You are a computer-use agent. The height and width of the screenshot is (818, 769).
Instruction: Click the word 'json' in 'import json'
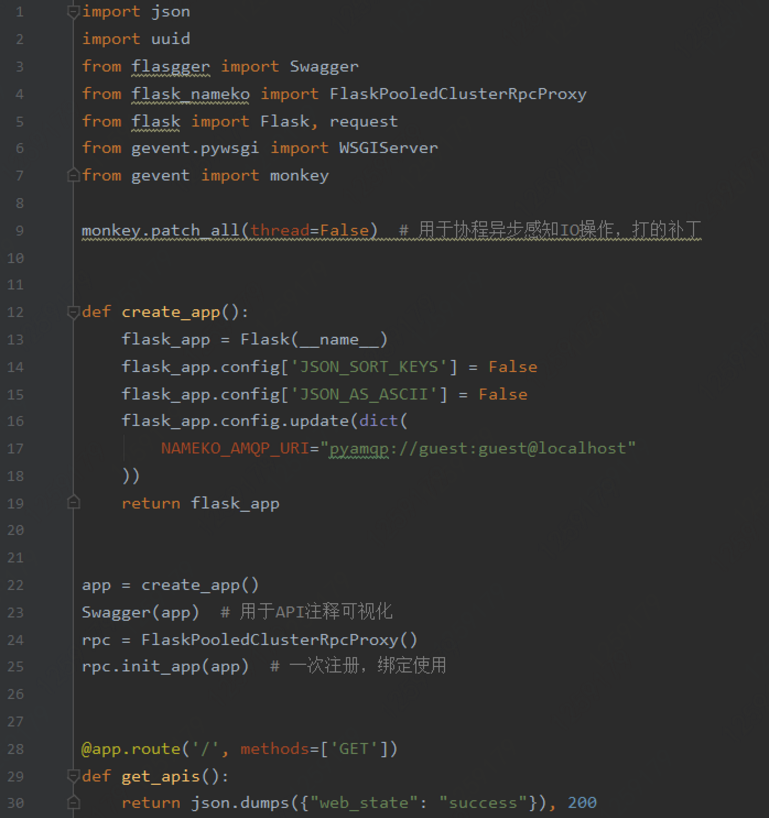click(171, 11)
